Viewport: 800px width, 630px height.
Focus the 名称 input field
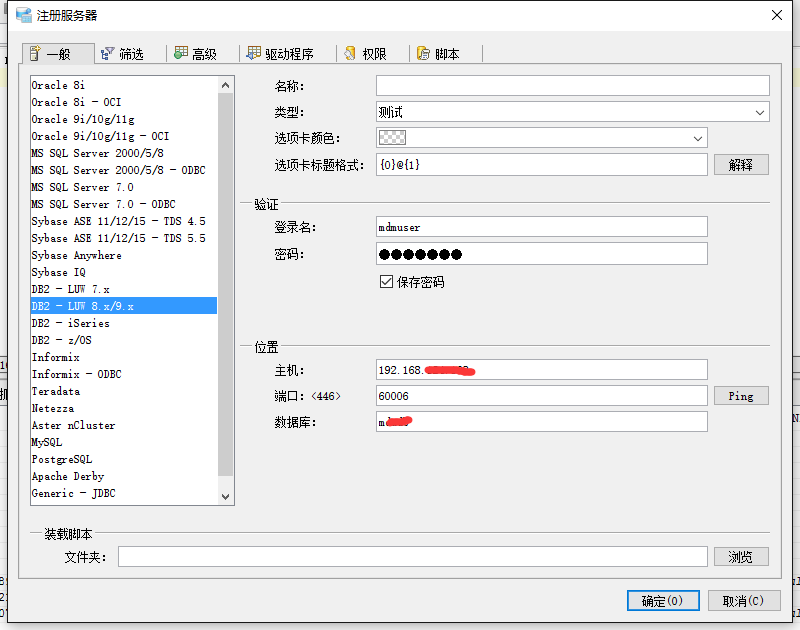point(572,86)
